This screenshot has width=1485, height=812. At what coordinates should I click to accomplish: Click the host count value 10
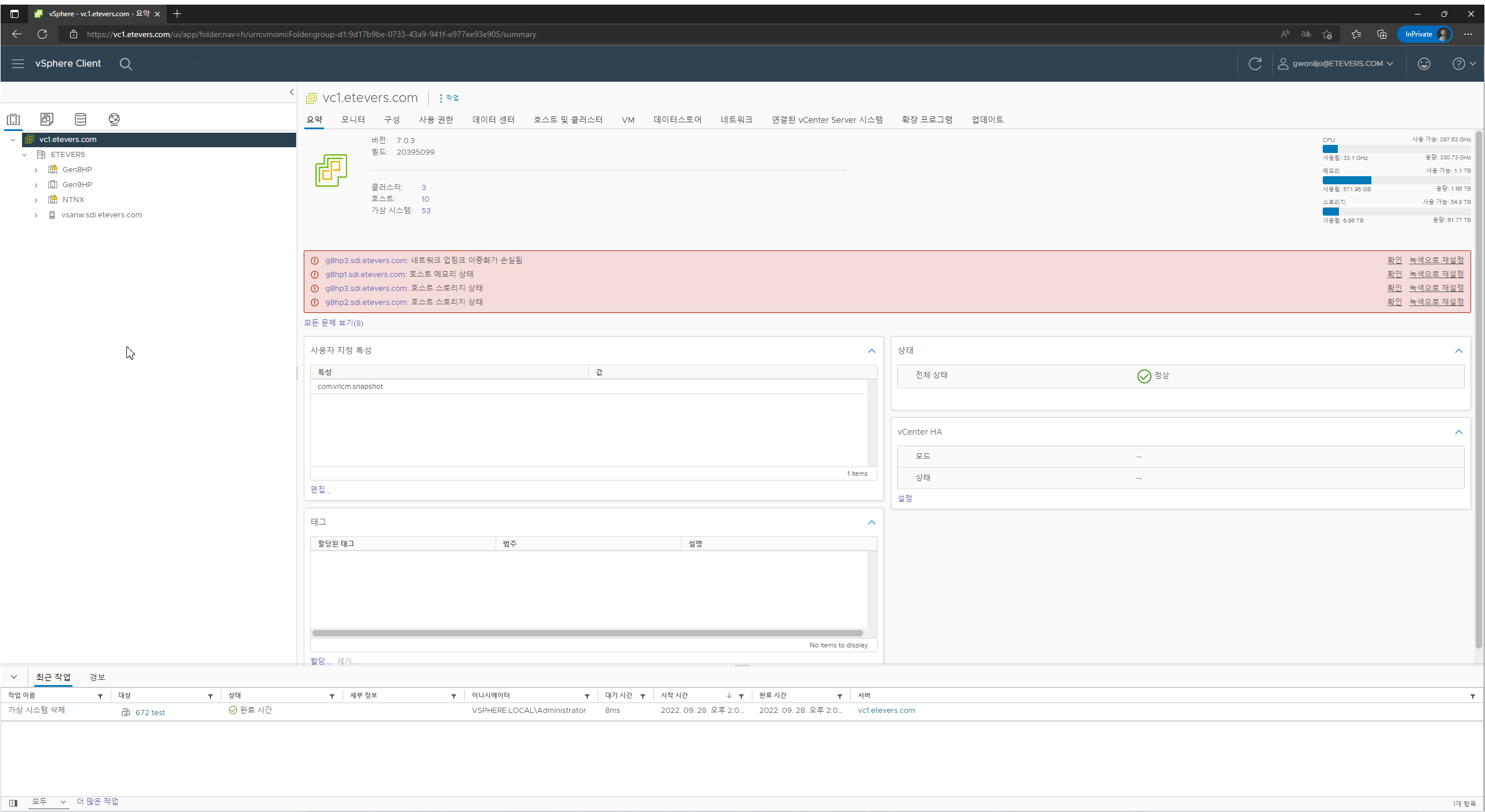(425, 199)
